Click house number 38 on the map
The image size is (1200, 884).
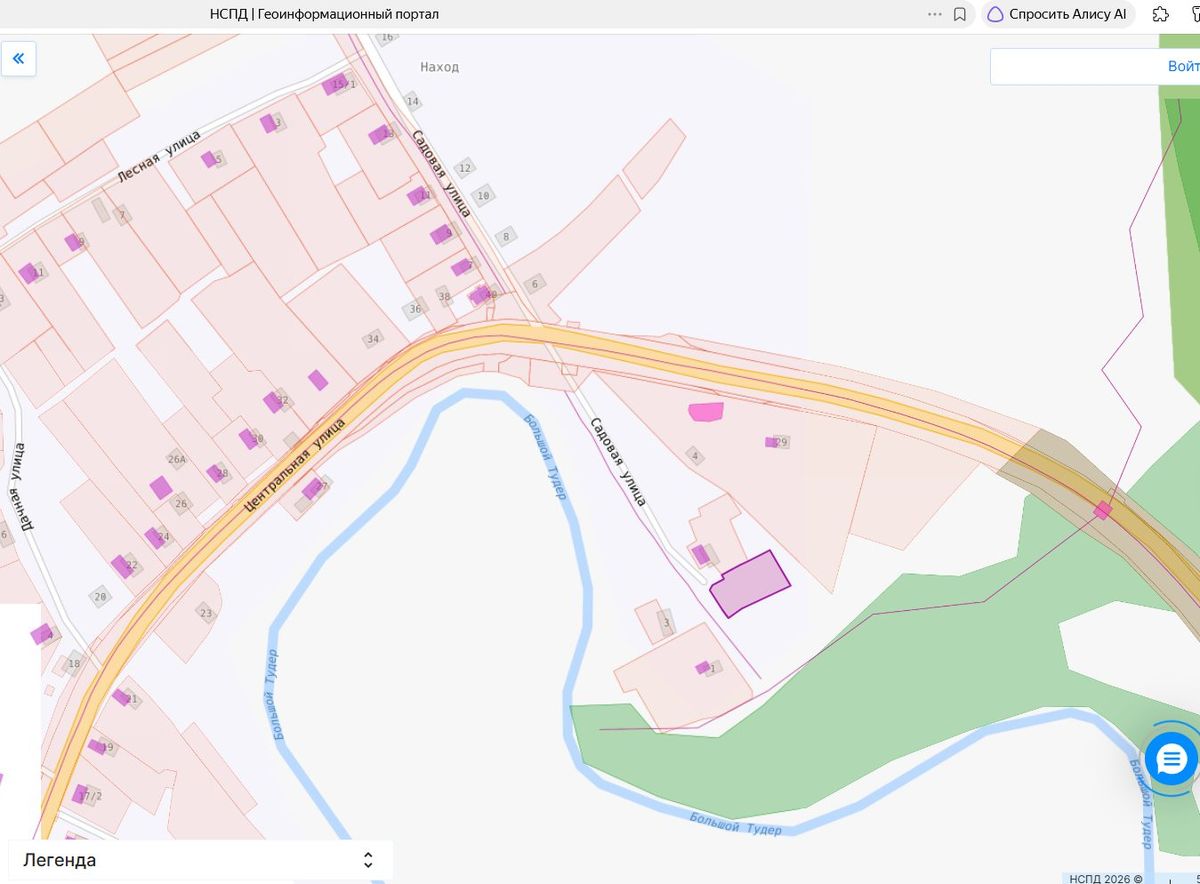[444, 297]
